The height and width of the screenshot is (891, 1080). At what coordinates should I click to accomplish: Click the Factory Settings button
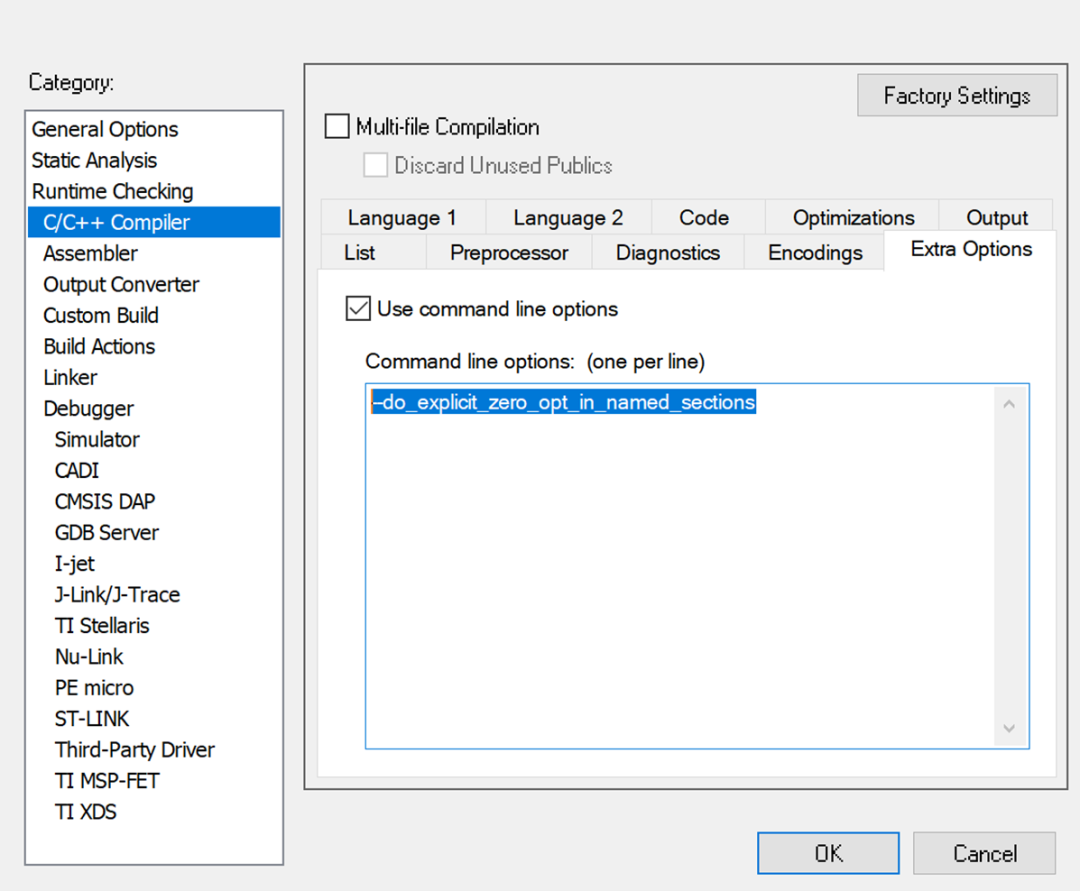click(956, 94)
